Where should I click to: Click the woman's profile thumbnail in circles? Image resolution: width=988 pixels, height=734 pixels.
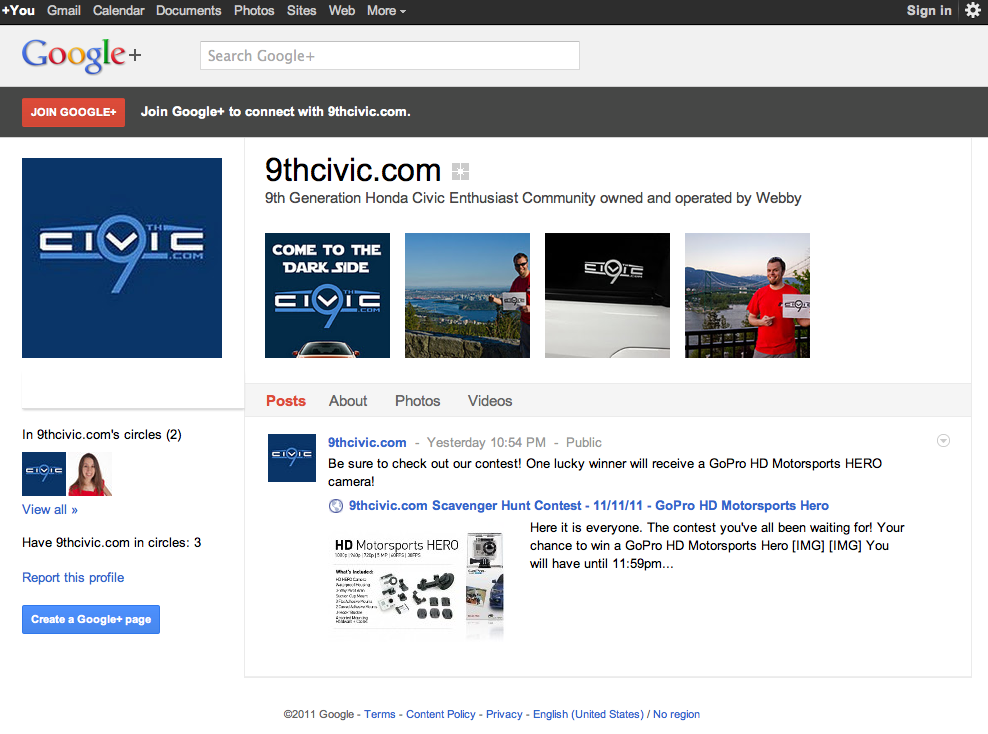[89, 474]
